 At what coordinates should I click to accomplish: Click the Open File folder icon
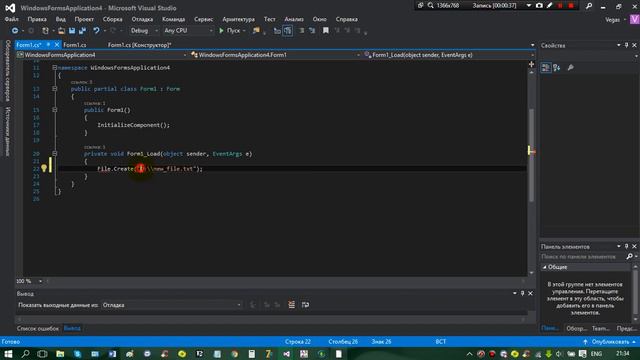(61, 31)
